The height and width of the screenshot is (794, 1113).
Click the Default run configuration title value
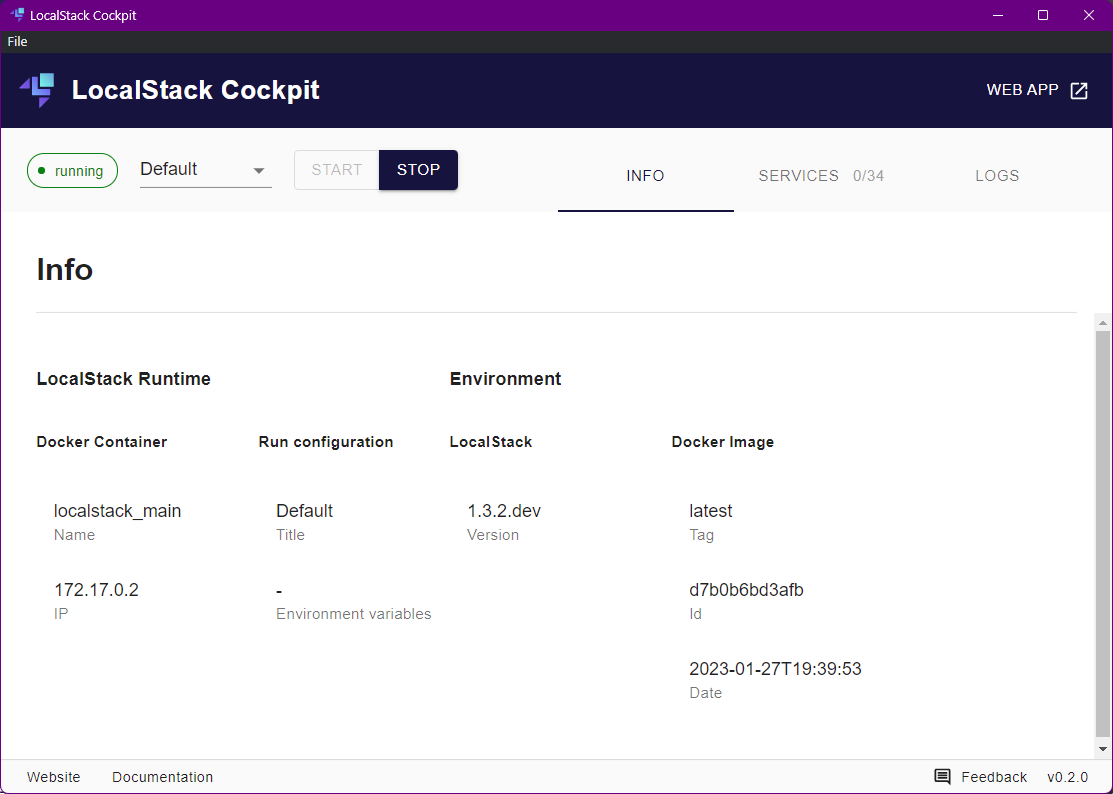coord(305,511)
